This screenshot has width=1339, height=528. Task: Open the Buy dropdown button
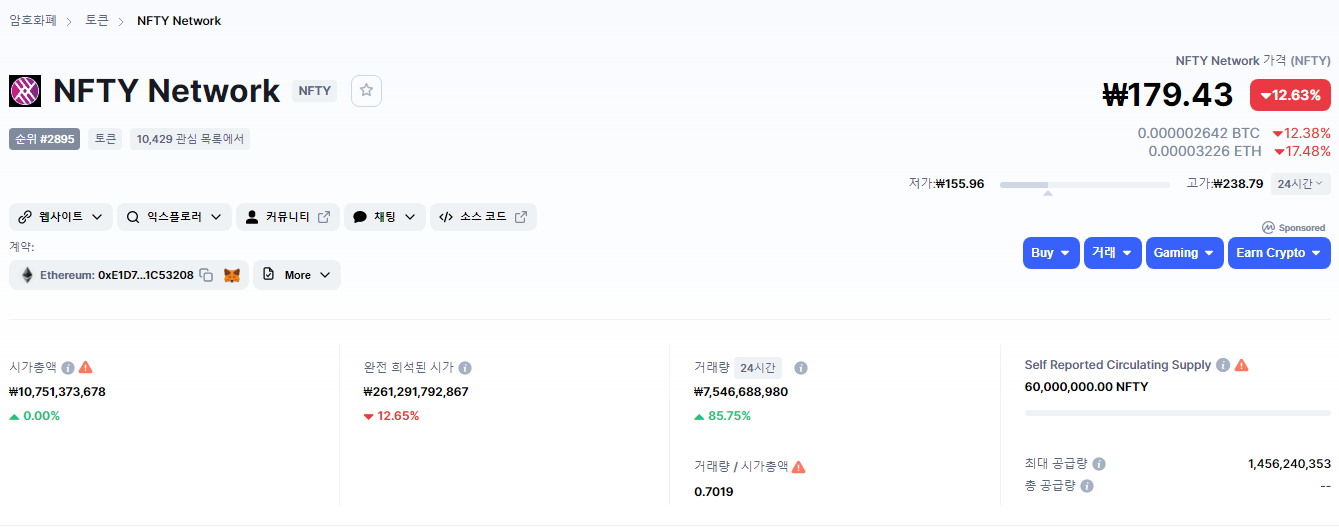coord(1051,253)
